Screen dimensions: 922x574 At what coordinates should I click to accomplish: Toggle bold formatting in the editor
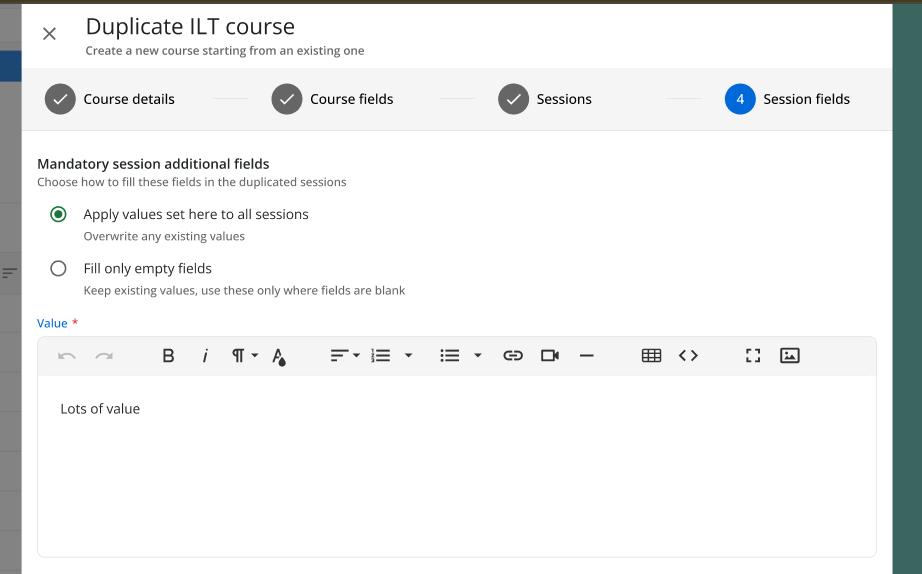click(x=168, y=356)
